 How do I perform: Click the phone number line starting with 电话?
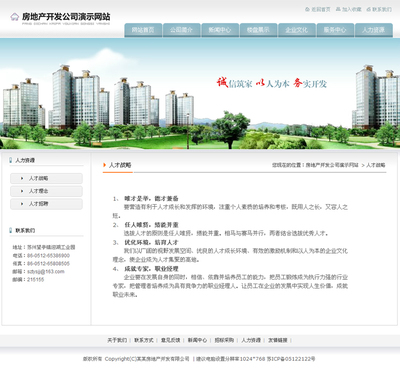point(41,256)
